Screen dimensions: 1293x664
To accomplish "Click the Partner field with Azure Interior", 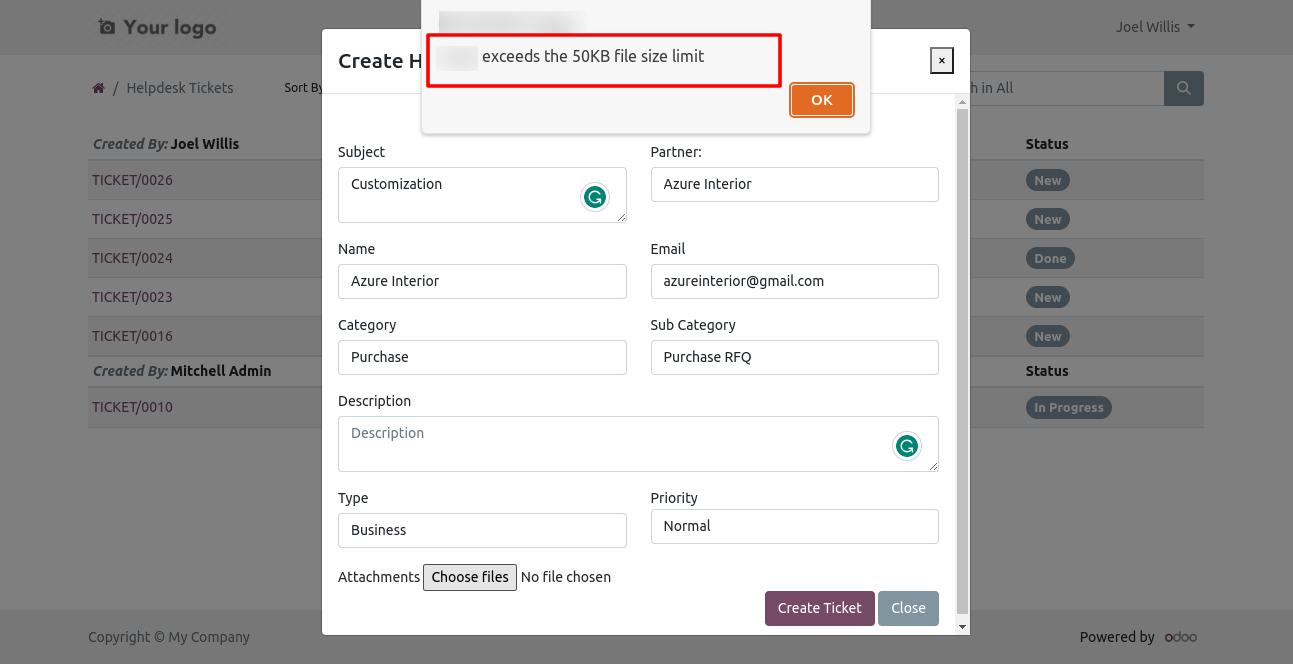I will [794, 184].
